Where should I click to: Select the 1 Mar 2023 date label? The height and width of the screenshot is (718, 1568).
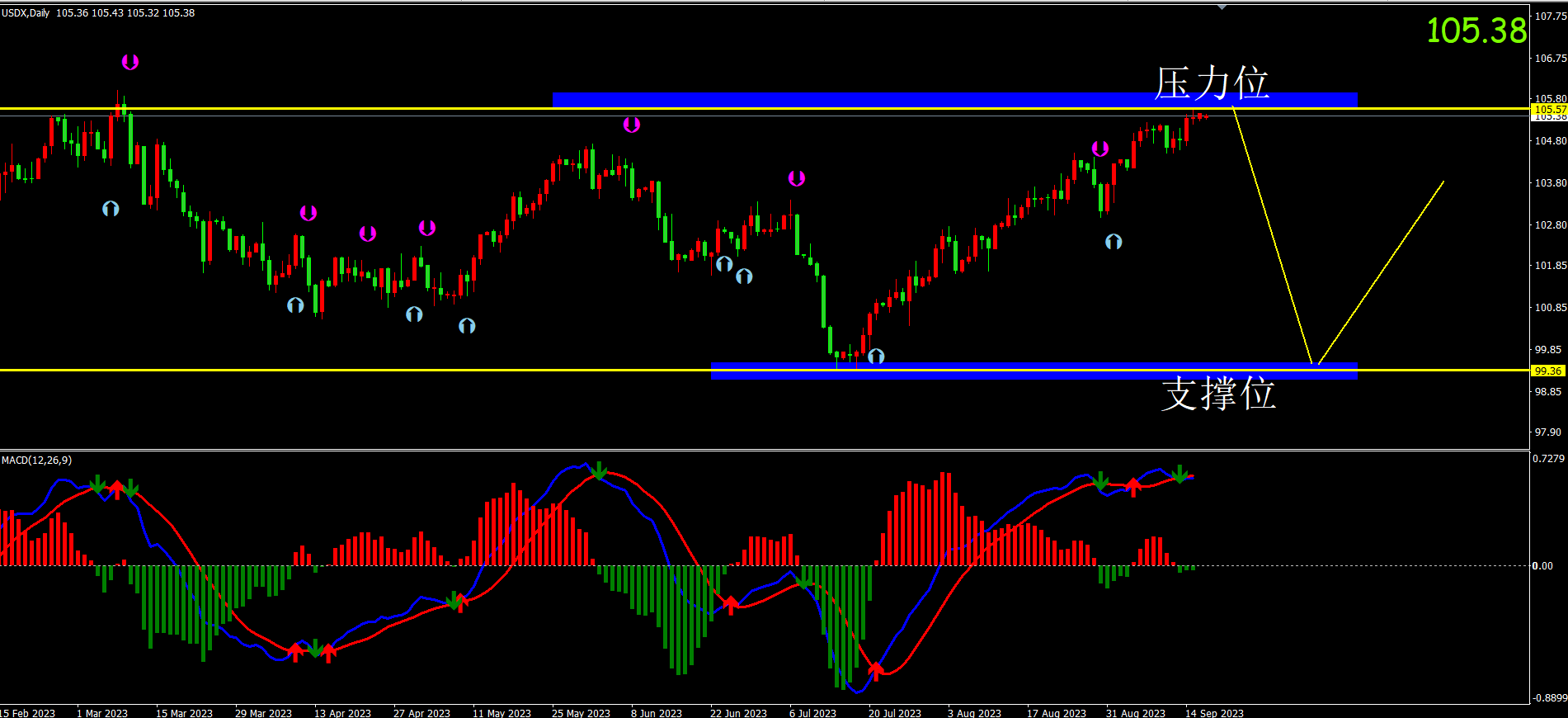tap(102, 713)
